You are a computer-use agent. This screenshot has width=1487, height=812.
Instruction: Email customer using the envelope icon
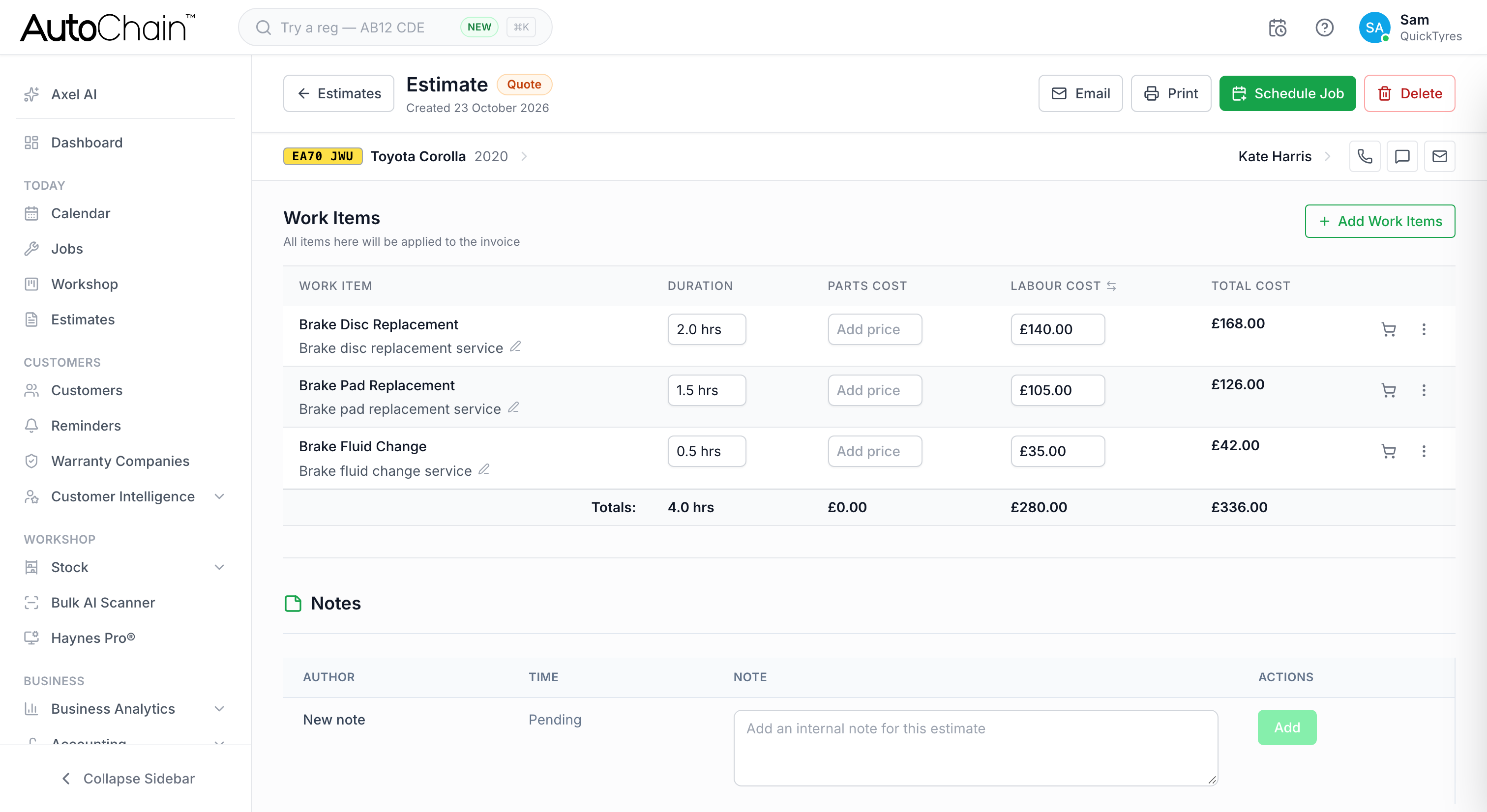click(x=1440, y=156)
